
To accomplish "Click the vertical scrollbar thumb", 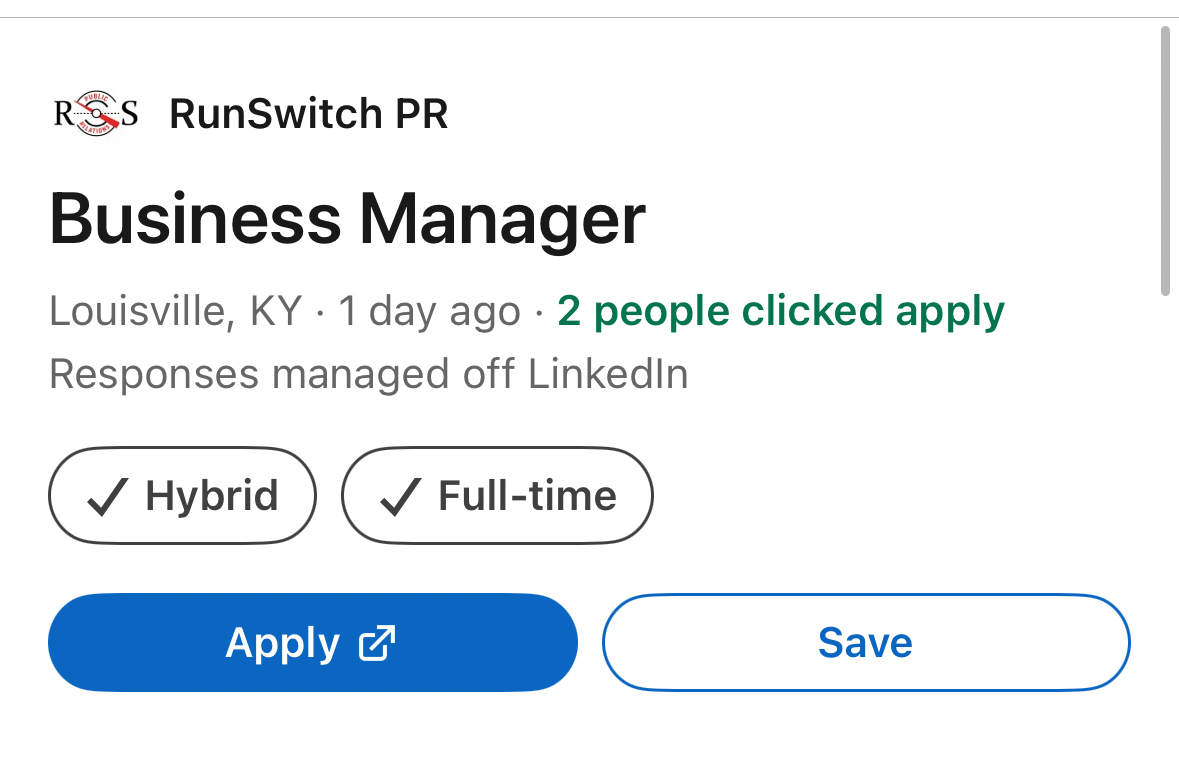I will (1164, 160).
